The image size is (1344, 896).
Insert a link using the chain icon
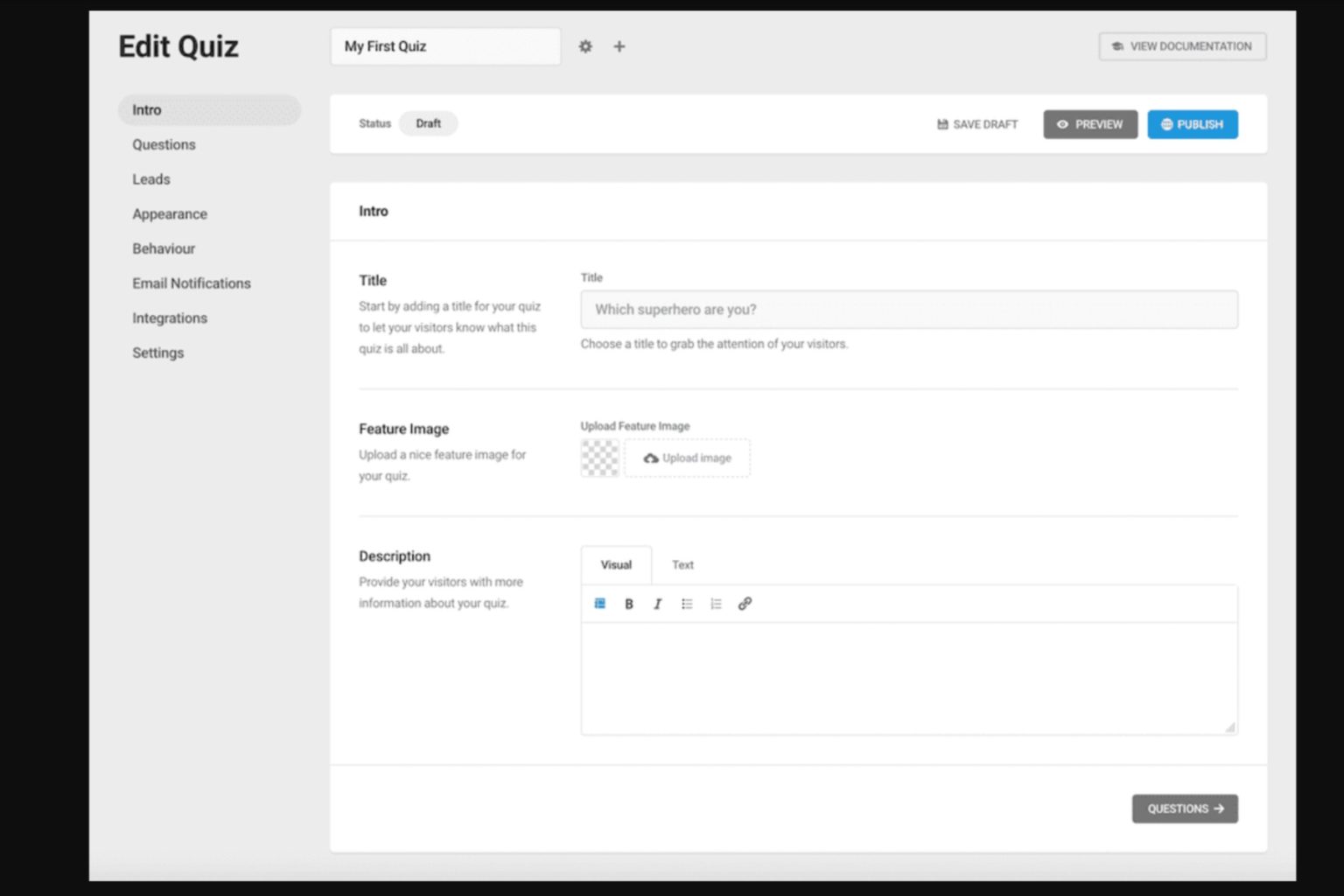[745, 604]
